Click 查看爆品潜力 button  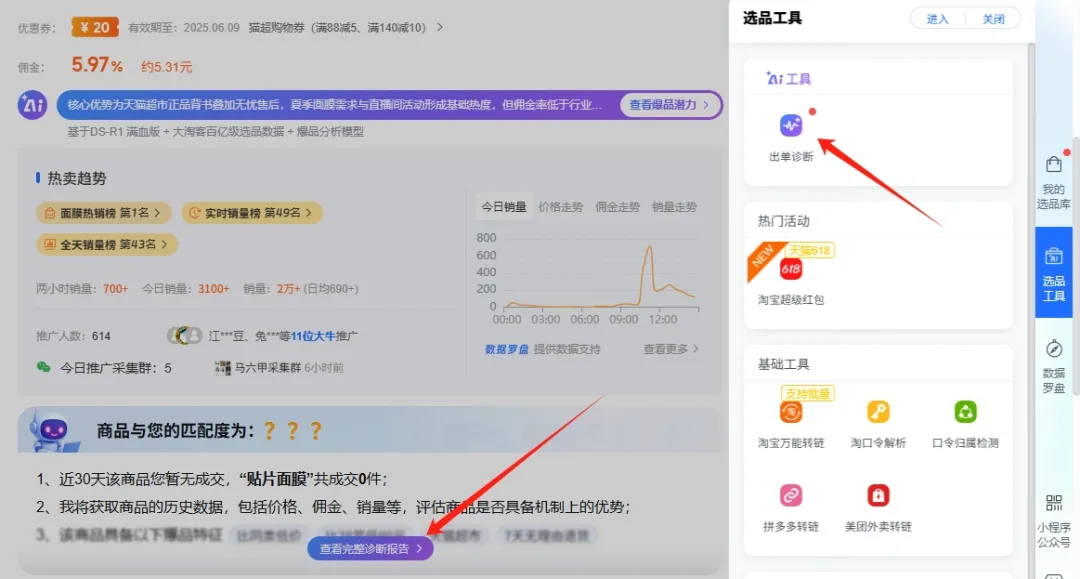(x=669, y=105)
